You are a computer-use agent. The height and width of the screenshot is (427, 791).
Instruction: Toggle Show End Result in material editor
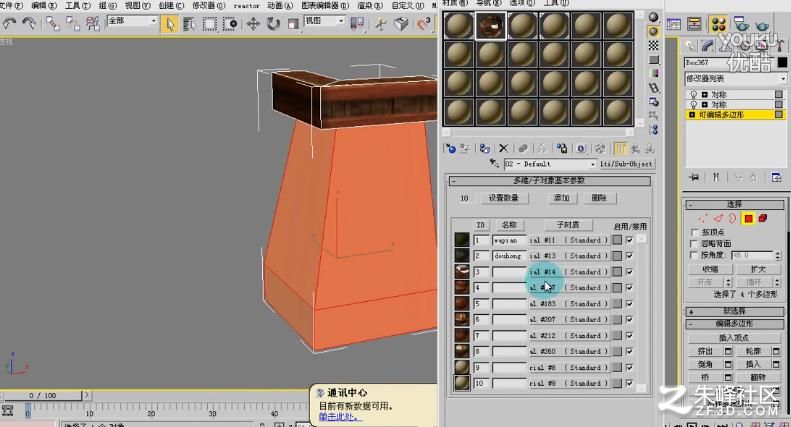click(619, 148)
